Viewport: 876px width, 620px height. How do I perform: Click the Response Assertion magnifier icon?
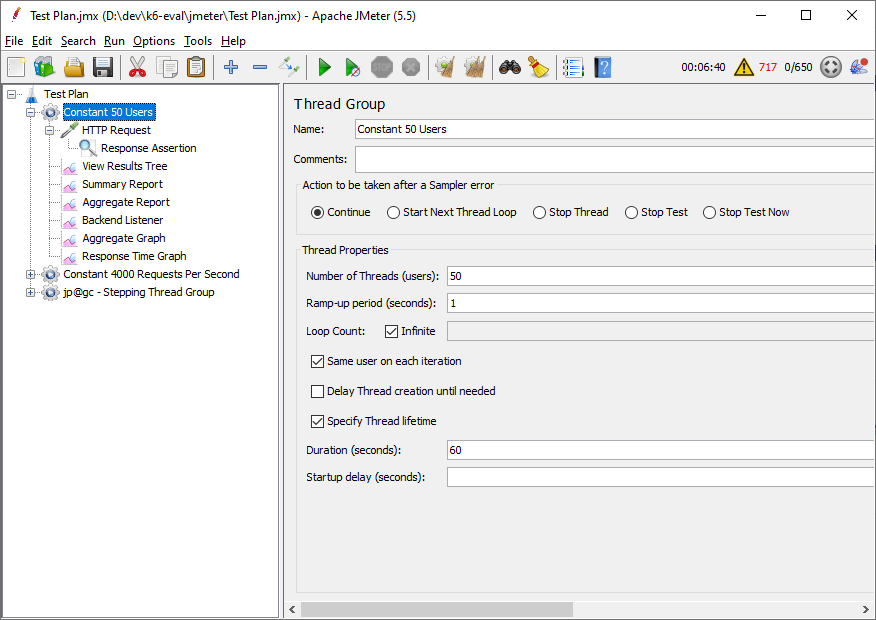[x=88, y=148]
